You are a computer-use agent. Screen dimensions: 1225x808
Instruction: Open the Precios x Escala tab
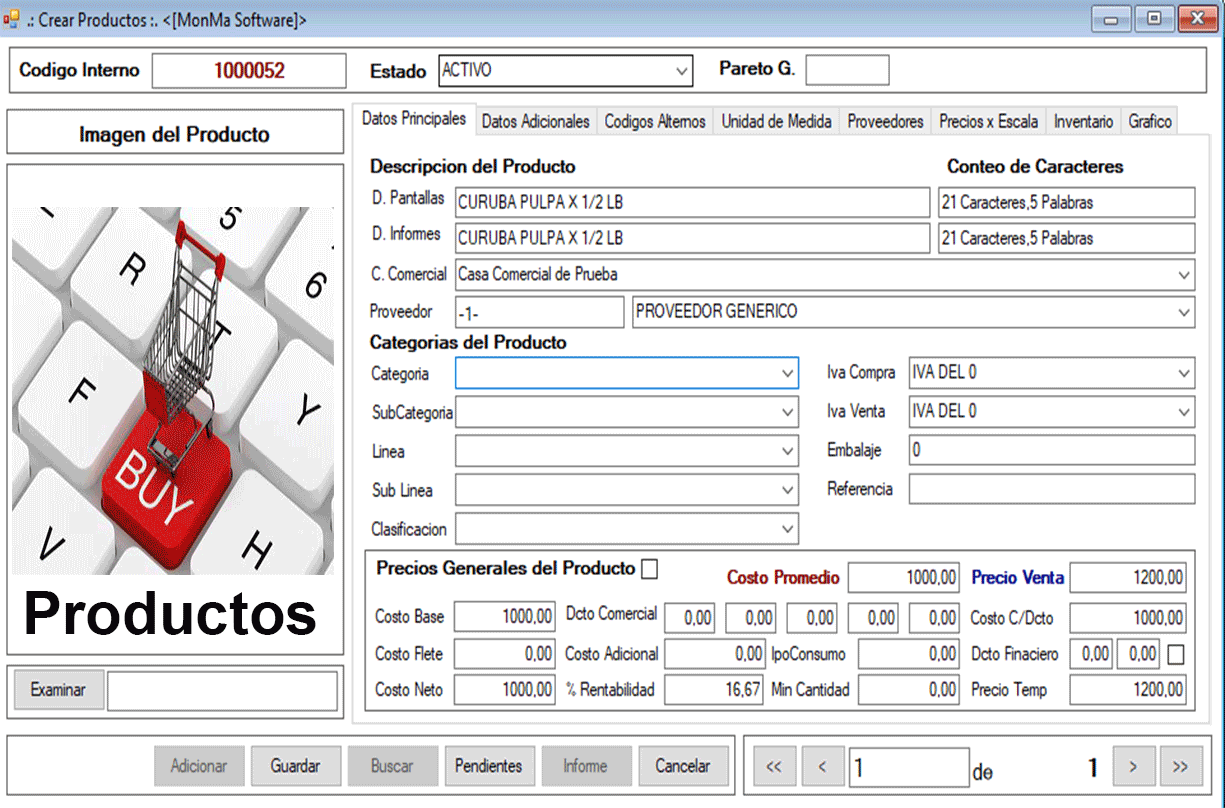989,121
